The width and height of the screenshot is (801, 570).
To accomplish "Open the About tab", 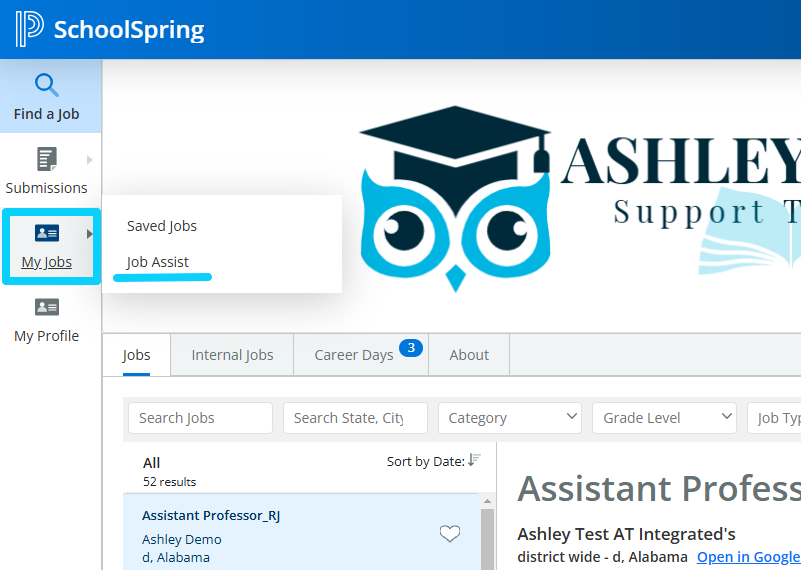I will [469, 355].
